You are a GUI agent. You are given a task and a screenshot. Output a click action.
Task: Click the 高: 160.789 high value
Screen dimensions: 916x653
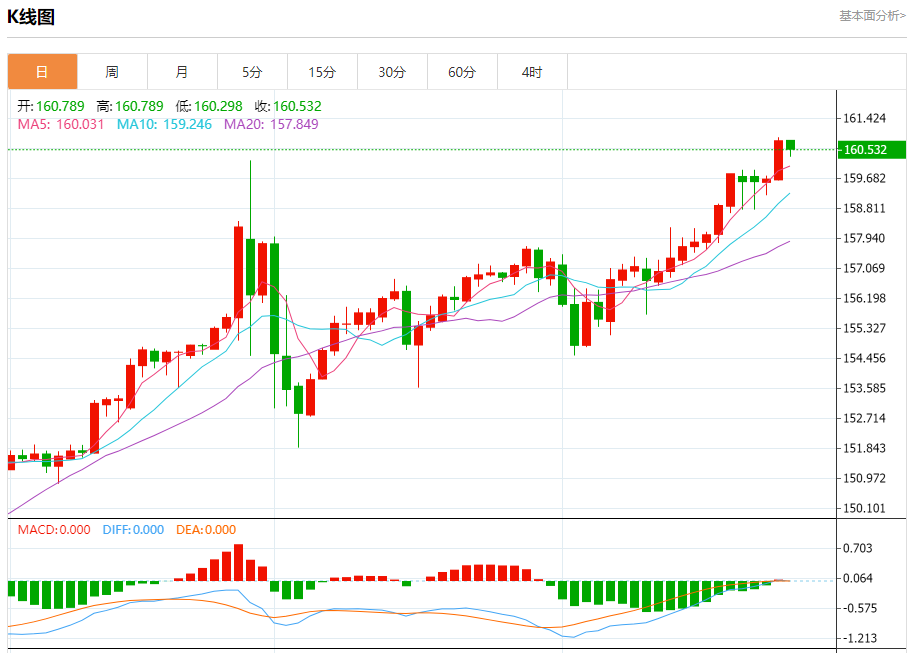pyautogui.click(x=130, y=106)
